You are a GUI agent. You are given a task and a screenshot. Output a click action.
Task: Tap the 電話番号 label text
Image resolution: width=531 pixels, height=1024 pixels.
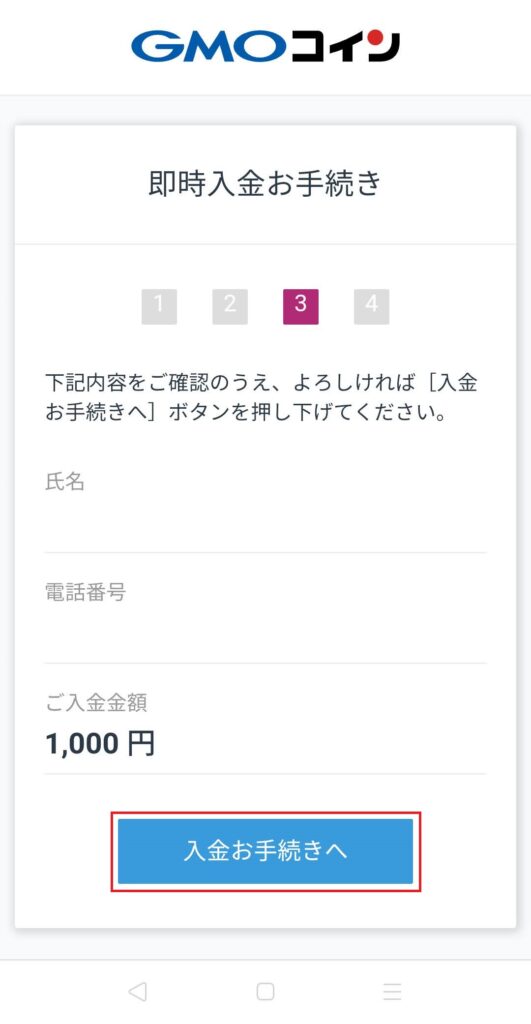tap(86, 592)
